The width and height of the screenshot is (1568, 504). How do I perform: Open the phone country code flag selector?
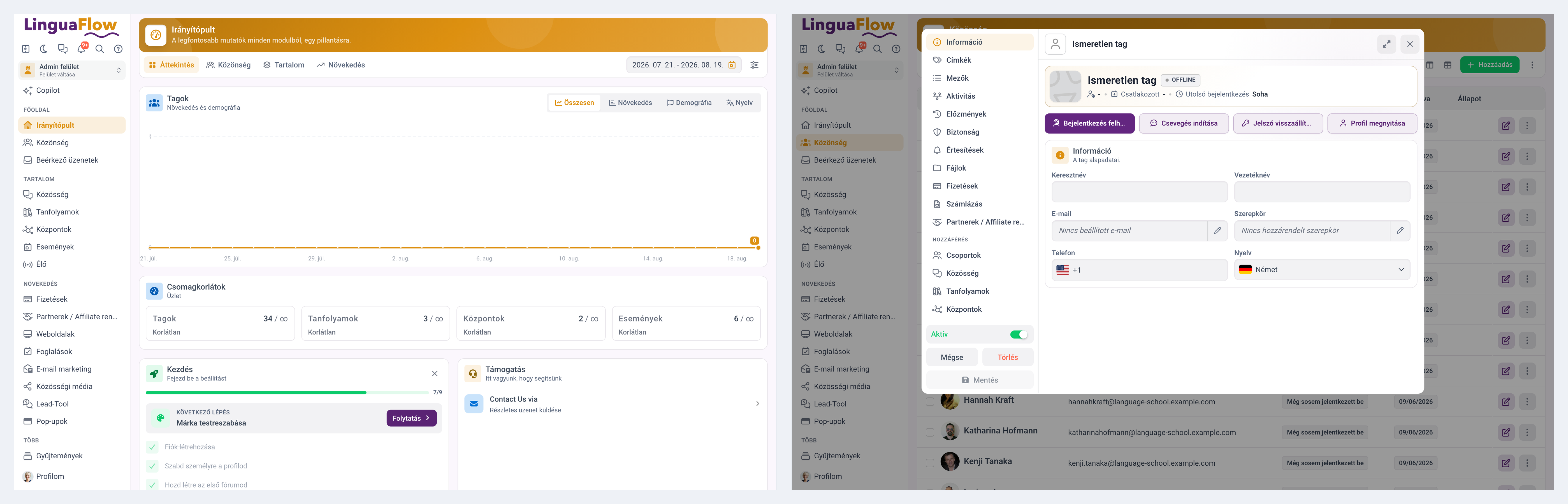(x=1063, y=270)
